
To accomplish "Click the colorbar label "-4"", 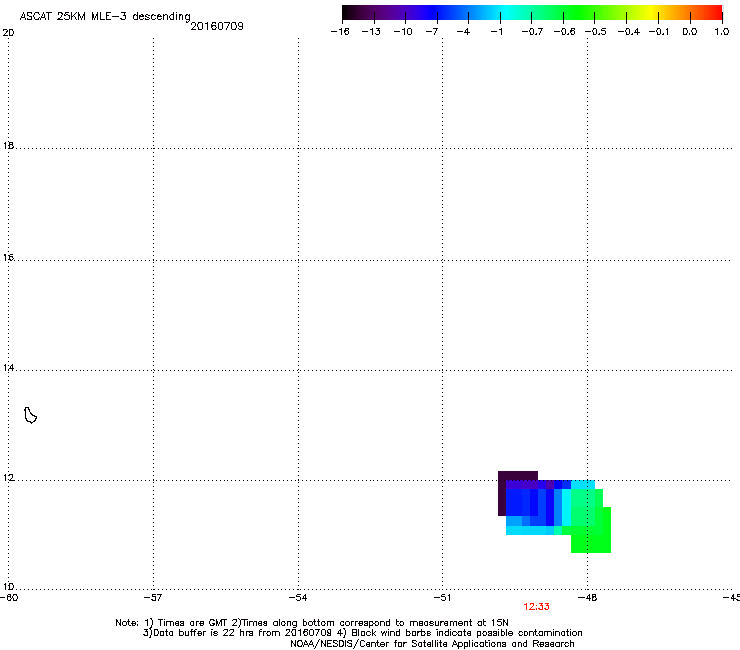I will (x=463, y=32).
